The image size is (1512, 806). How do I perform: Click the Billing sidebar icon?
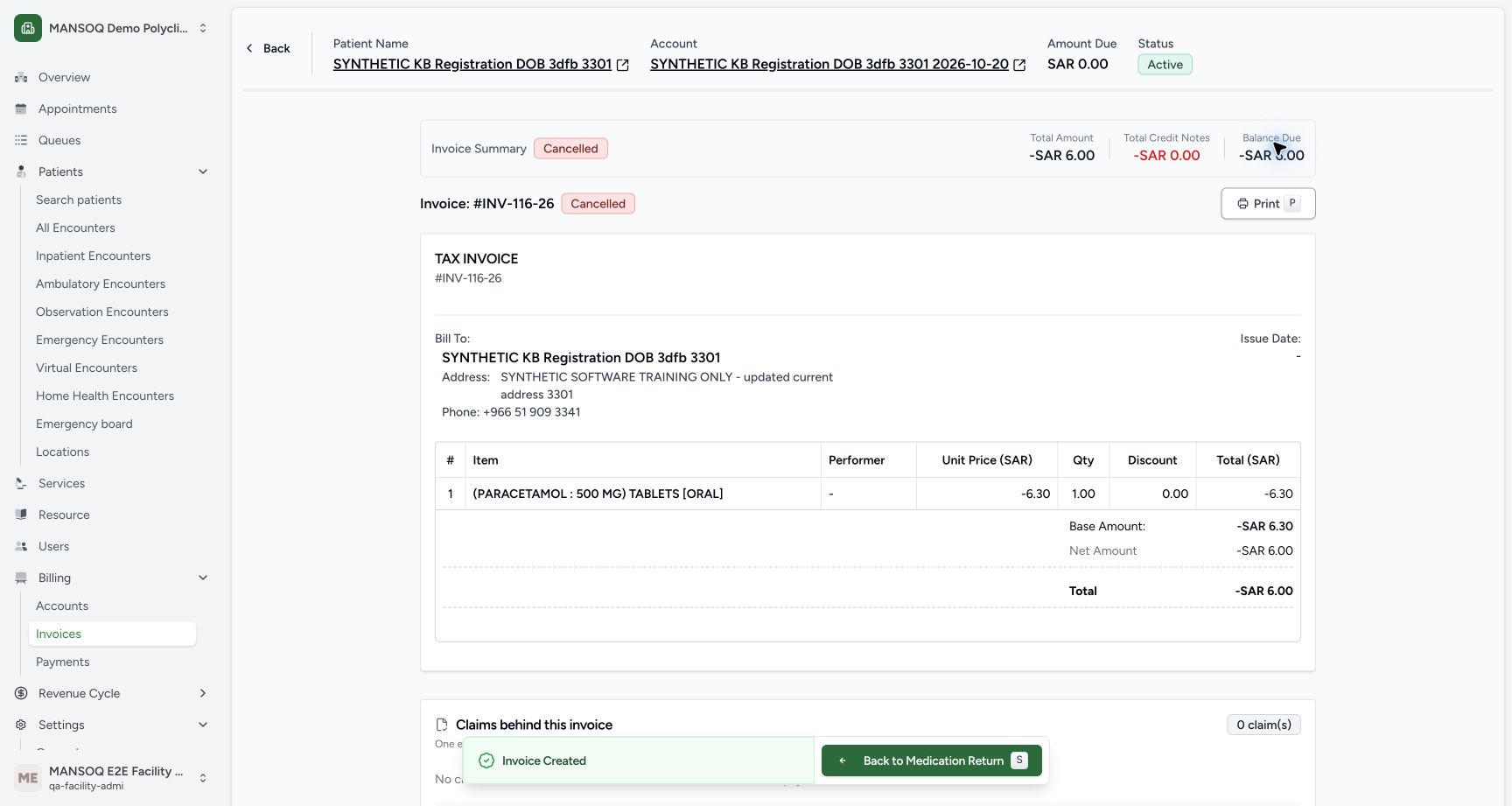click(x=21, y=578)
